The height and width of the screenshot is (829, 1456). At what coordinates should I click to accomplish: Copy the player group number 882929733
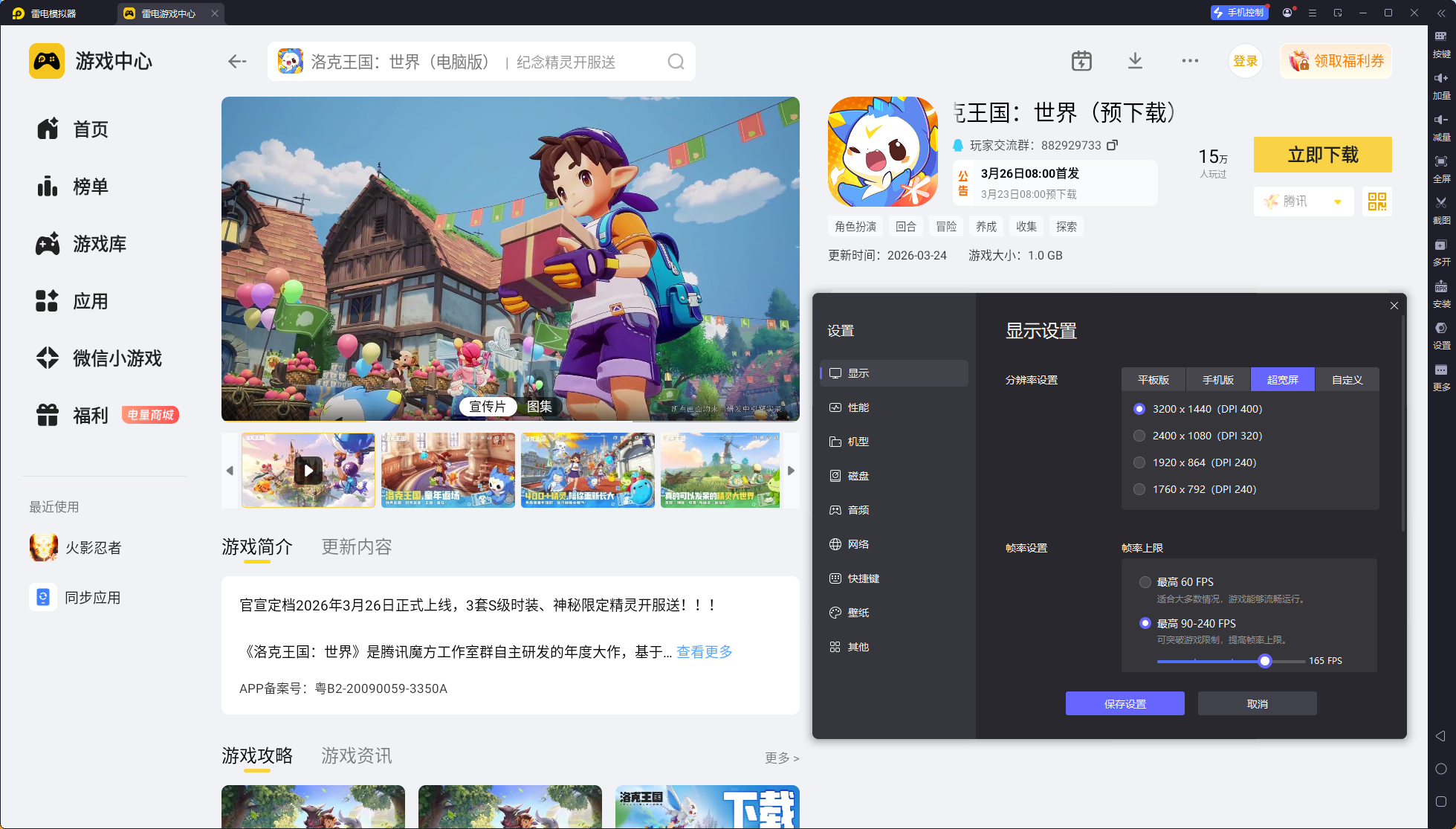pyautogui.click(x=1112, y=145)
